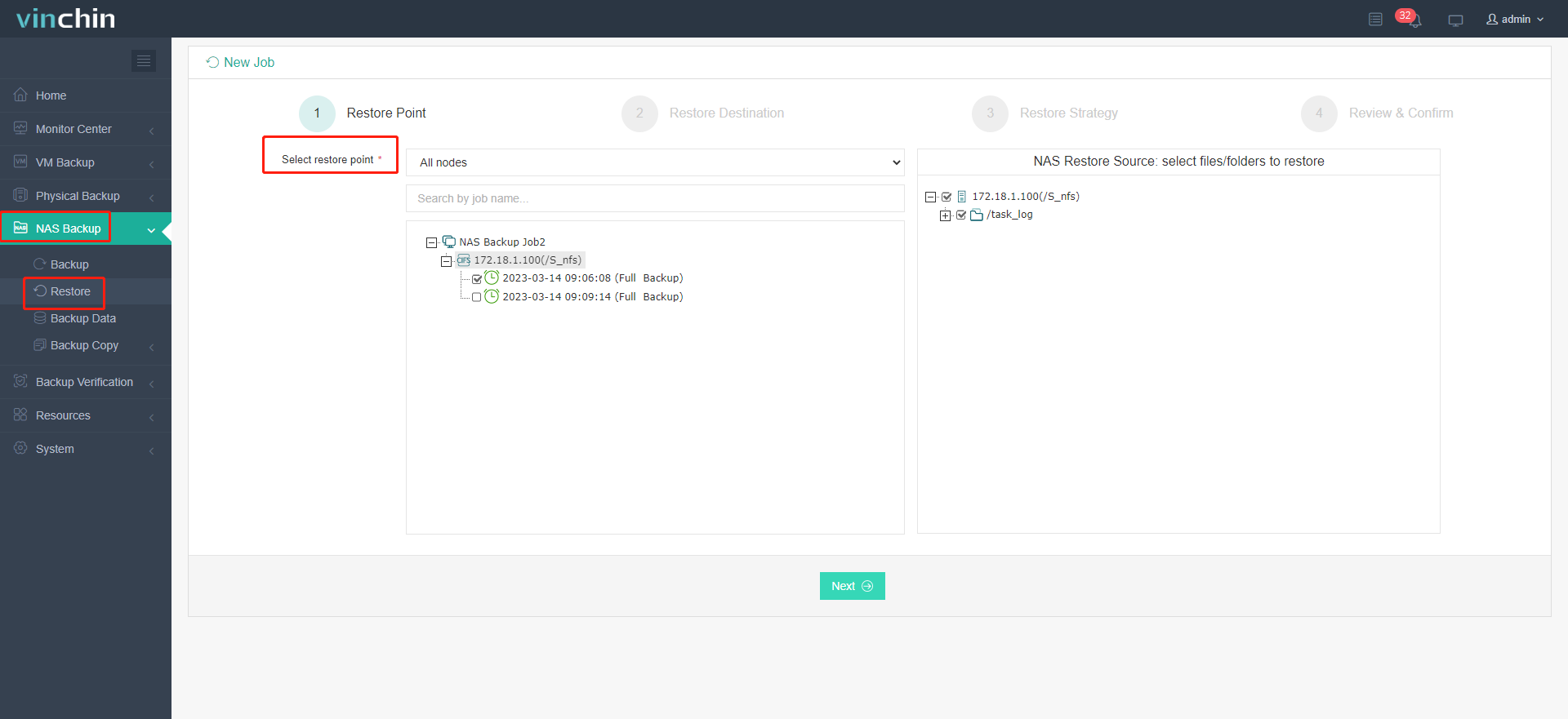Click the admin user icon
Screen dimensions: 1568x719
[1492, 19]
